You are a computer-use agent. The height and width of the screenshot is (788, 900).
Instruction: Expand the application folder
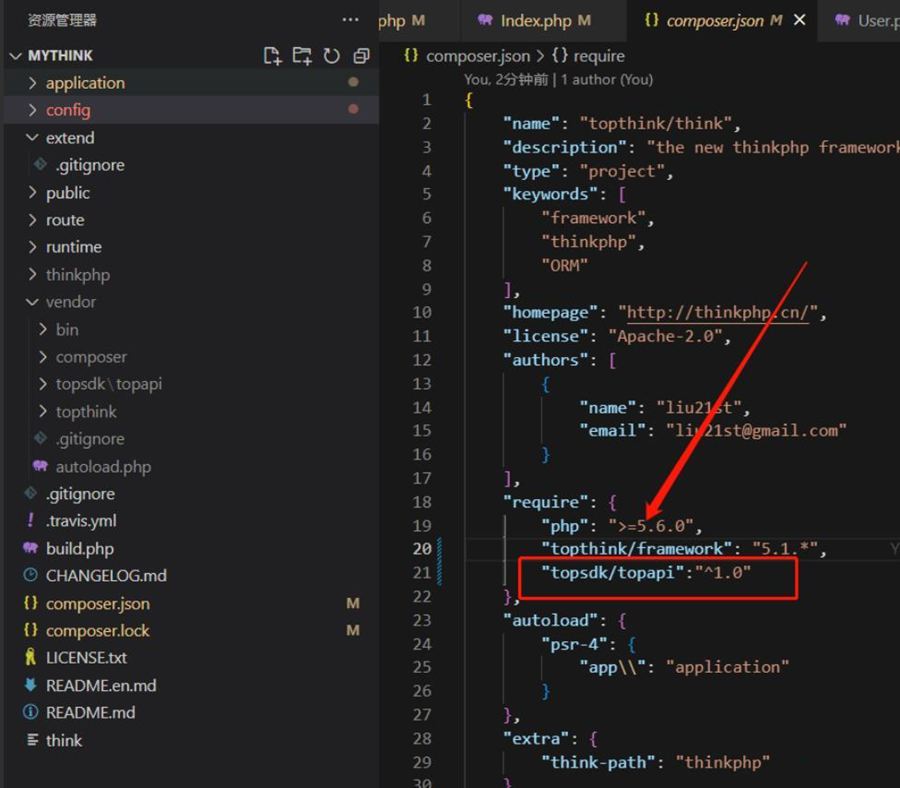(x=85, y=83)
